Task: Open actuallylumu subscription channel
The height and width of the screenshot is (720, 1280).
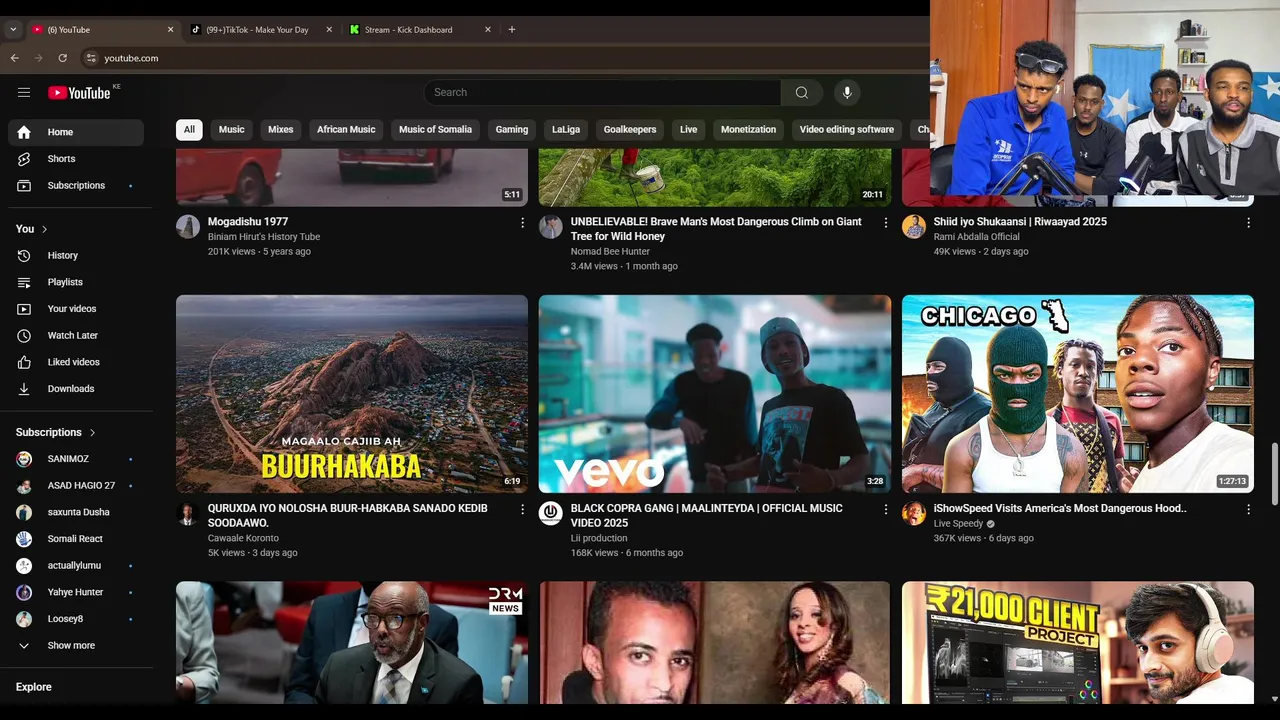Action: coord(76,565)
